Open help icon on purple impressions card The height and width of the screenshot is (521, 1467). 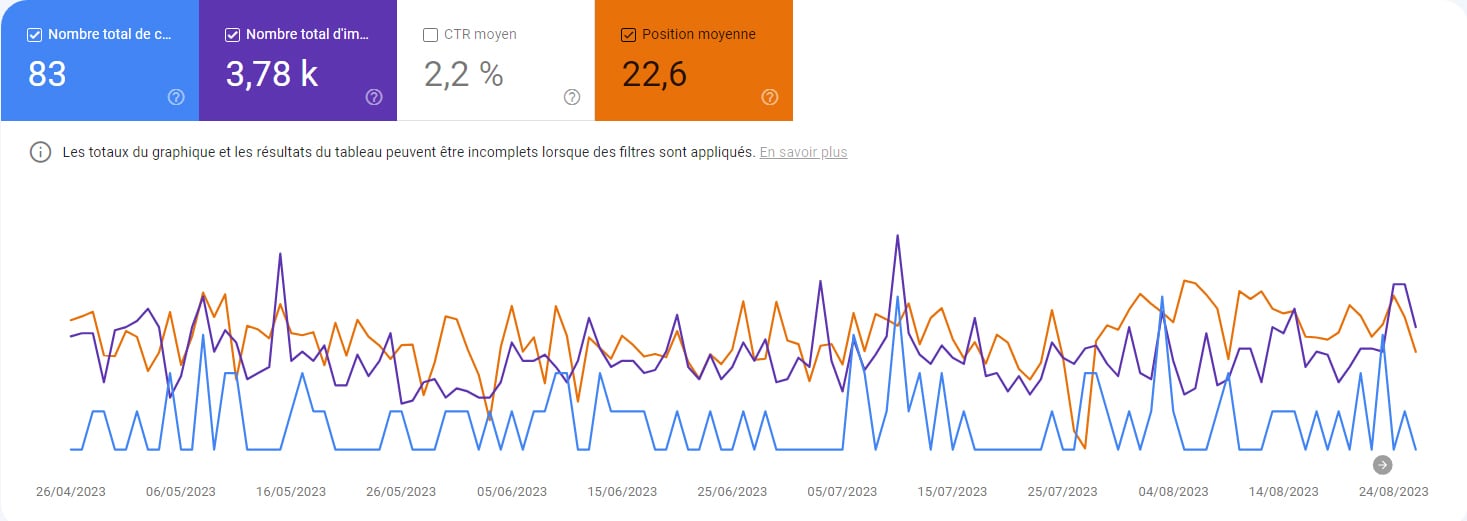(x=374, y=97)
